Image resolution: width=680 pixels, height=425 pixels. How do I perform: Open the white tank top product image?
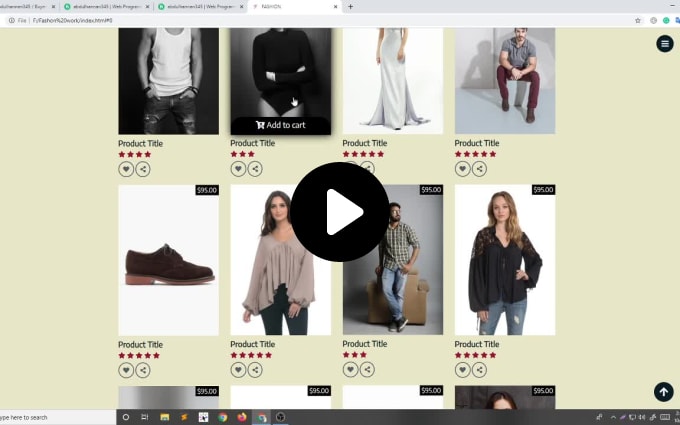(x=169, y=81)
